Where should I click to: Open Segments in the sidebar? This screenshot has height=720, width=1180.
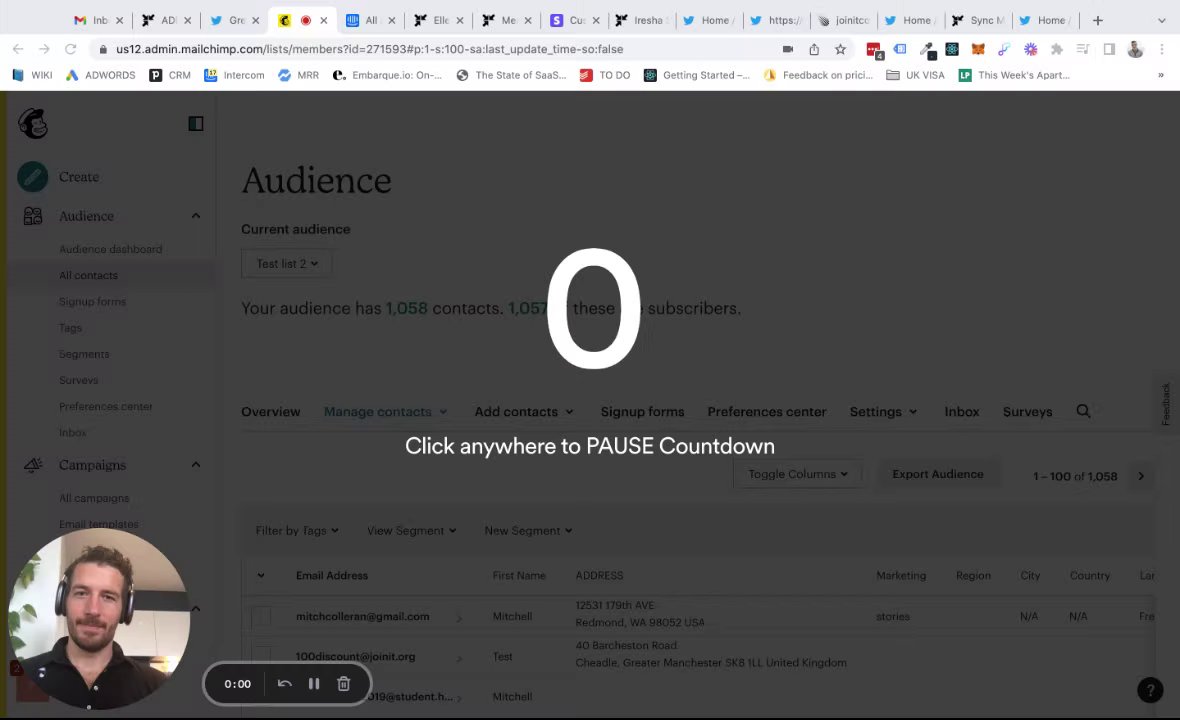click(84, 354)
